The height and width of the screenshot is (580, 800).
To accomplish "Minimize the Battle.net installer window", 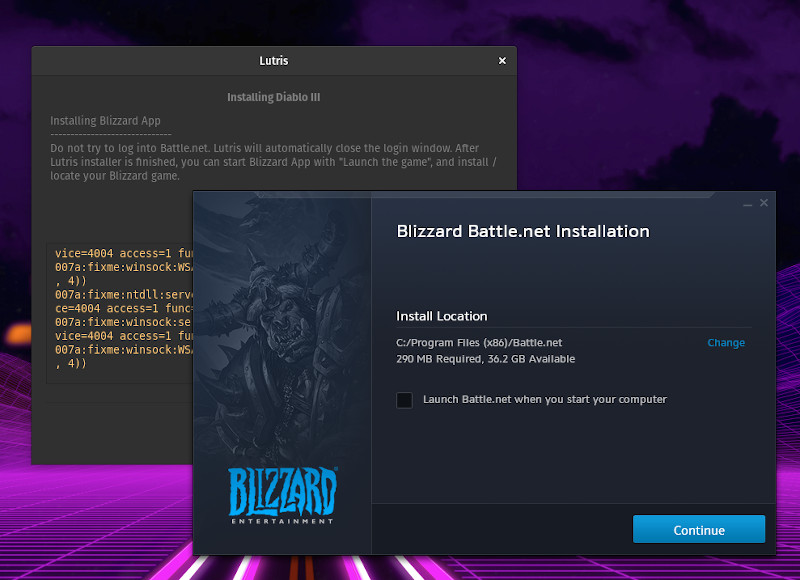I will tap(747, 204).
